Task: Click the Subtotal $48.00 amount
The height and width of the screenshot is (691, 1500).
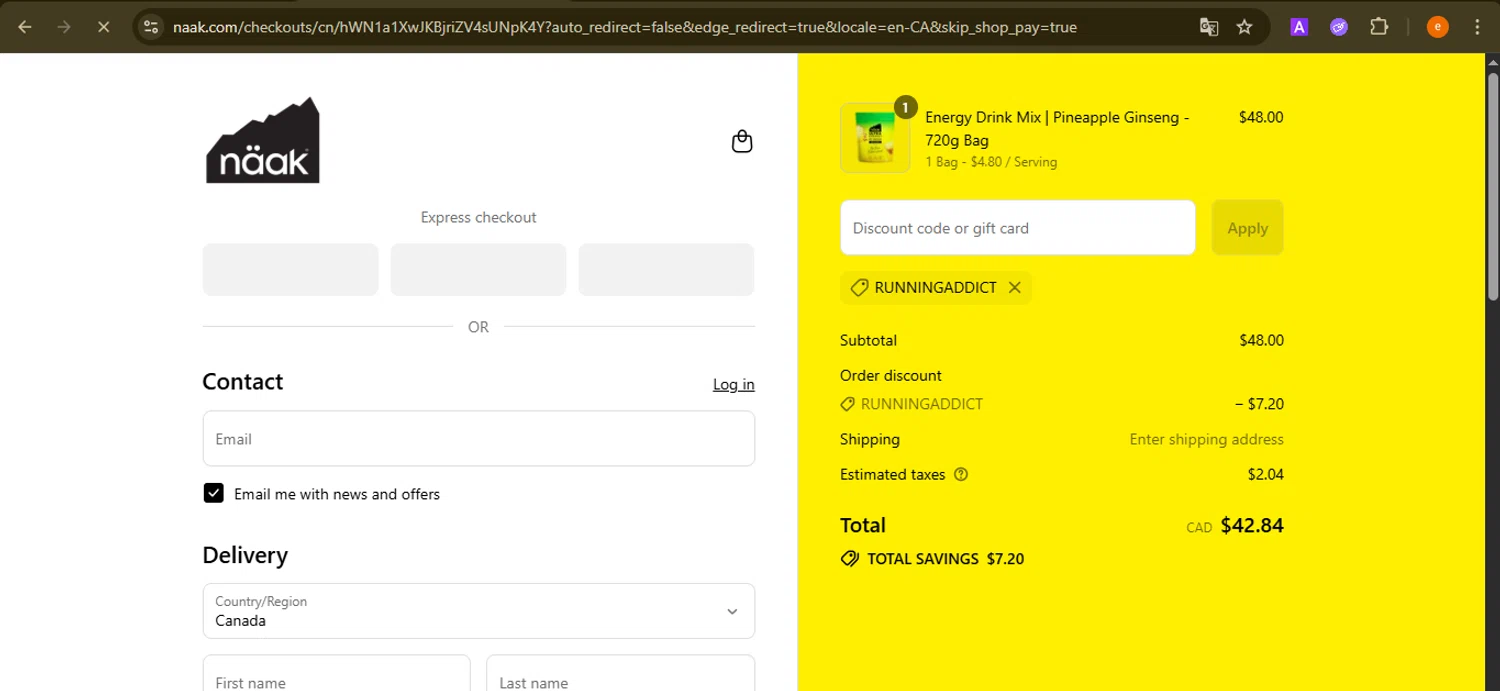Action: 1261,340
